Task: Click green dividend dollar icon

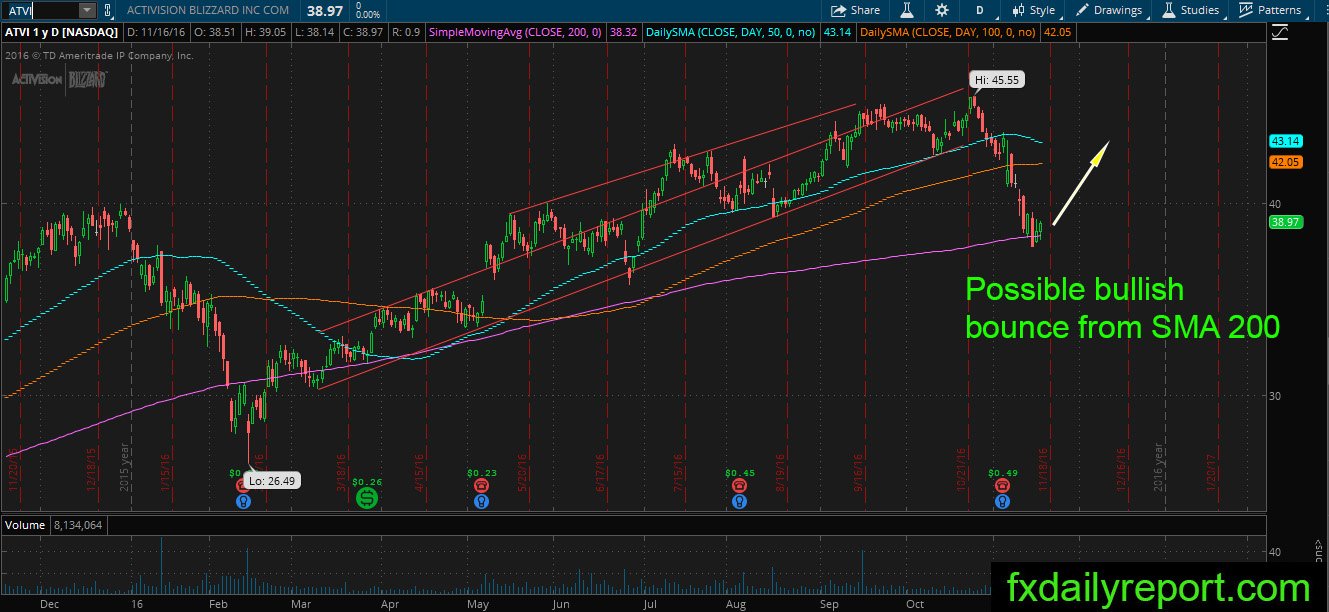Action: click(367, 498)
